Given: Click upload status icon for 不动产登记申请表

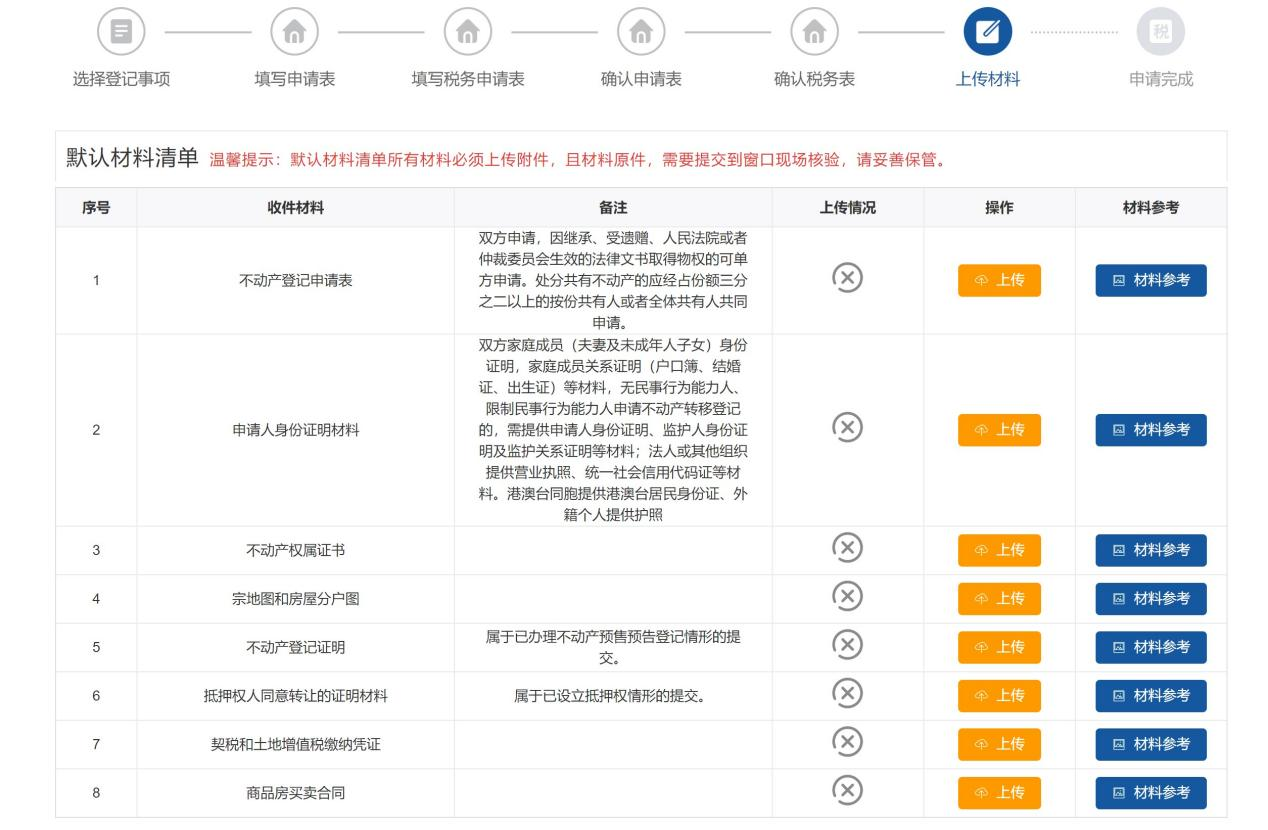Looking at the screenshot, I should [x=847, y=280].
